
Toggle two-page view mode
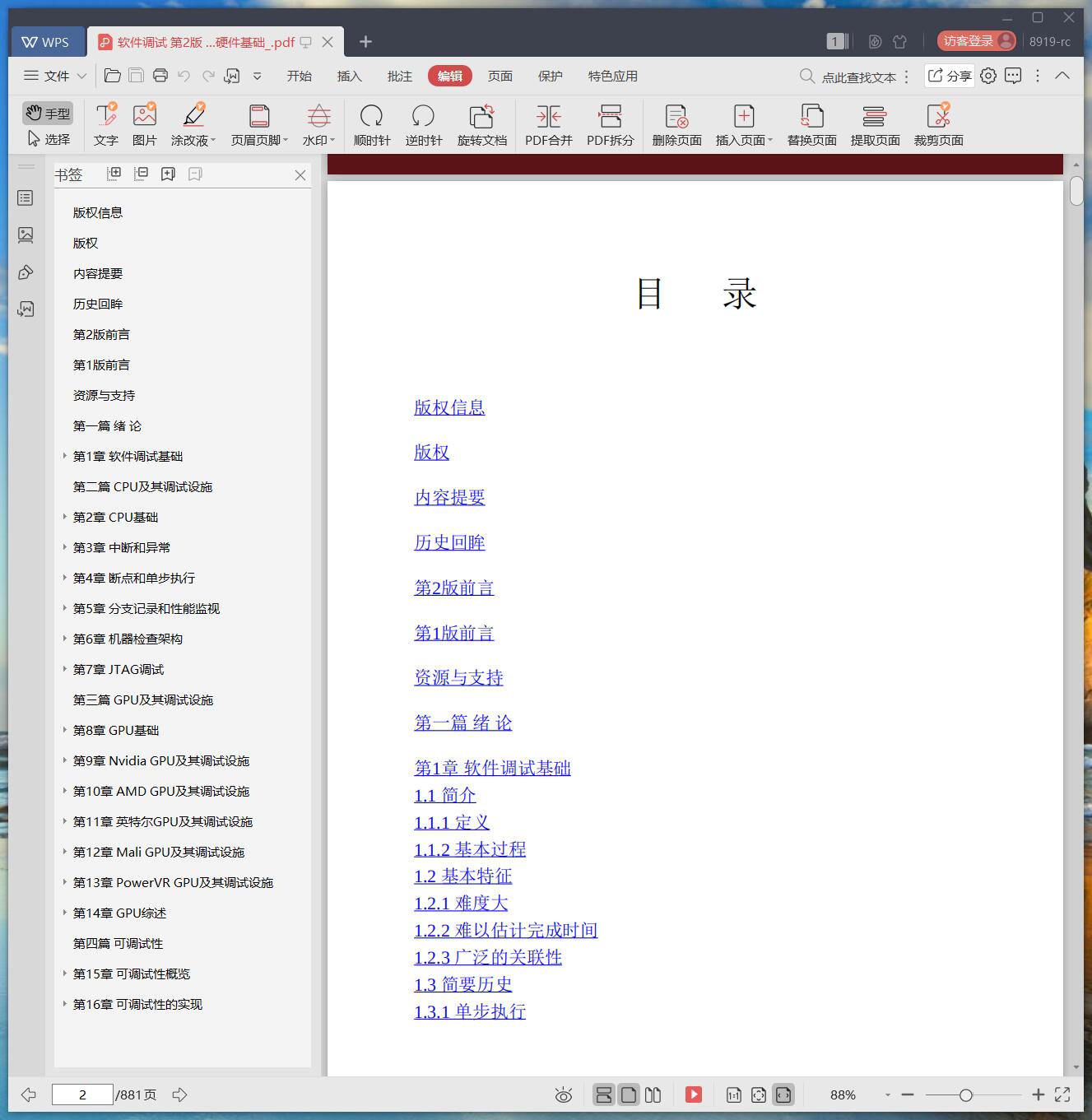(x=653, y=1094)
